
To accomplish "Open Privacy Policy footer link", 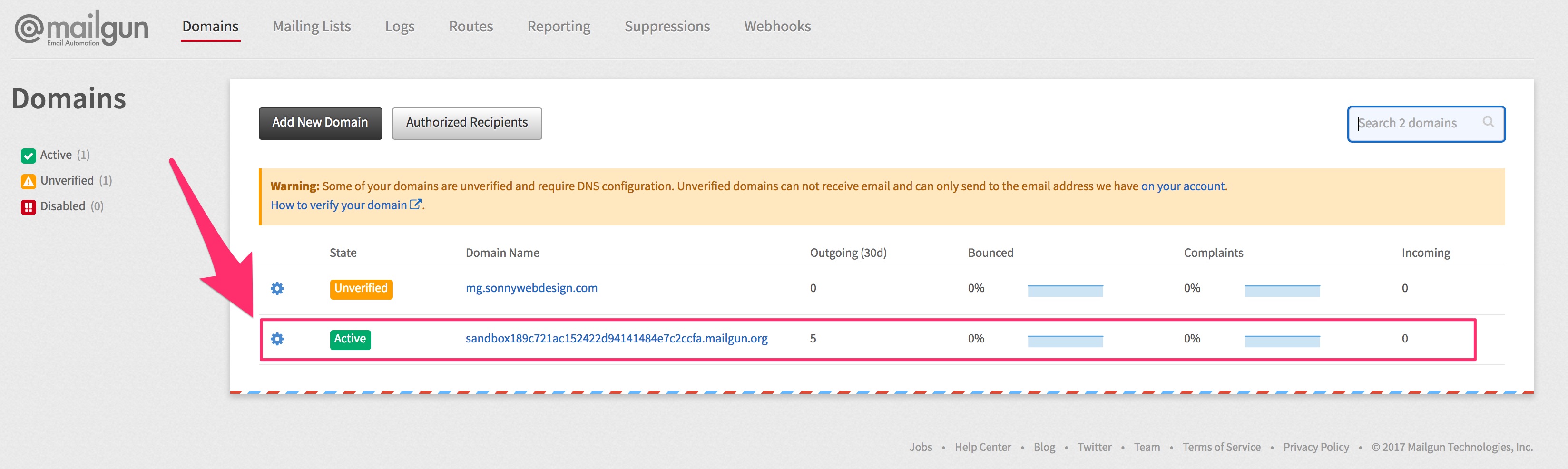I will [x=1316, y=447].
